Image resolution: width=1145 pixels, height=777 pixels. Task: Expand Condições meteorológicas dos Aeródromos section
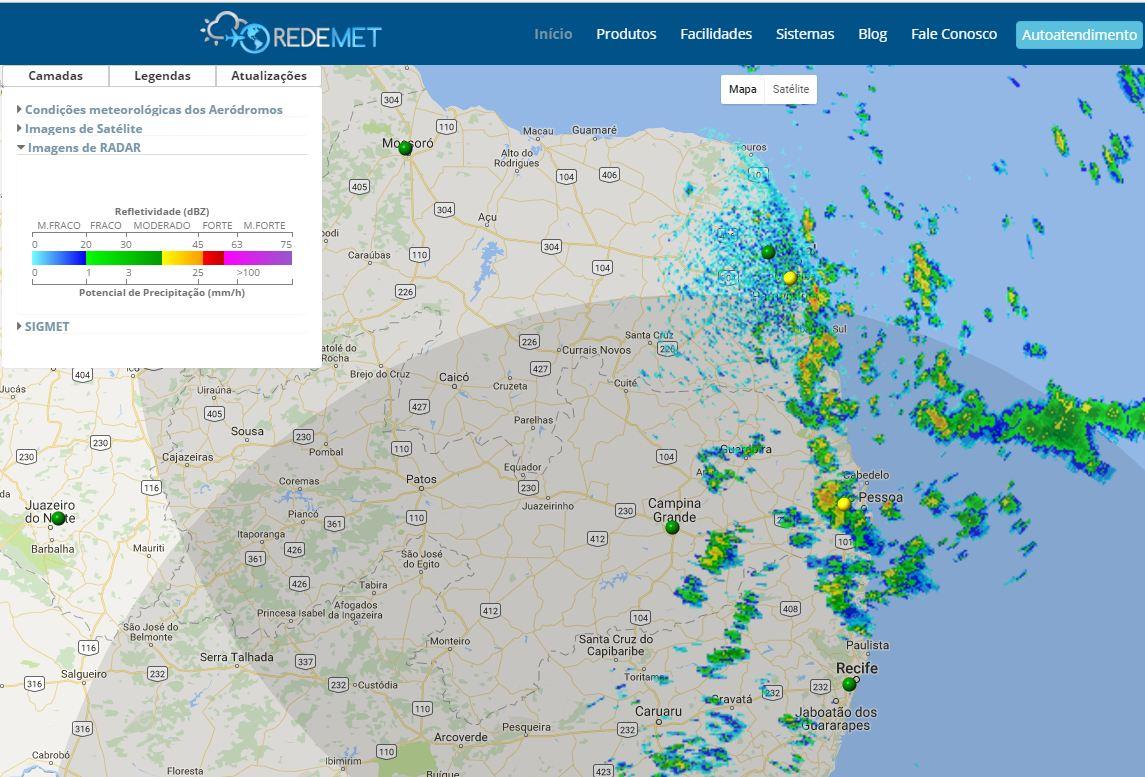point(153,110)
